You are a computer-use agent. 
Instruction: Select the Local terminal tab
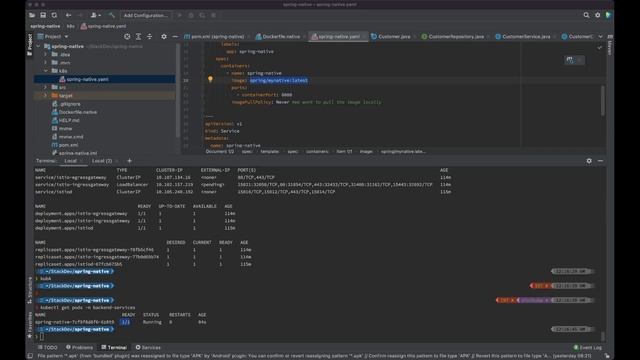coord(71,161)
